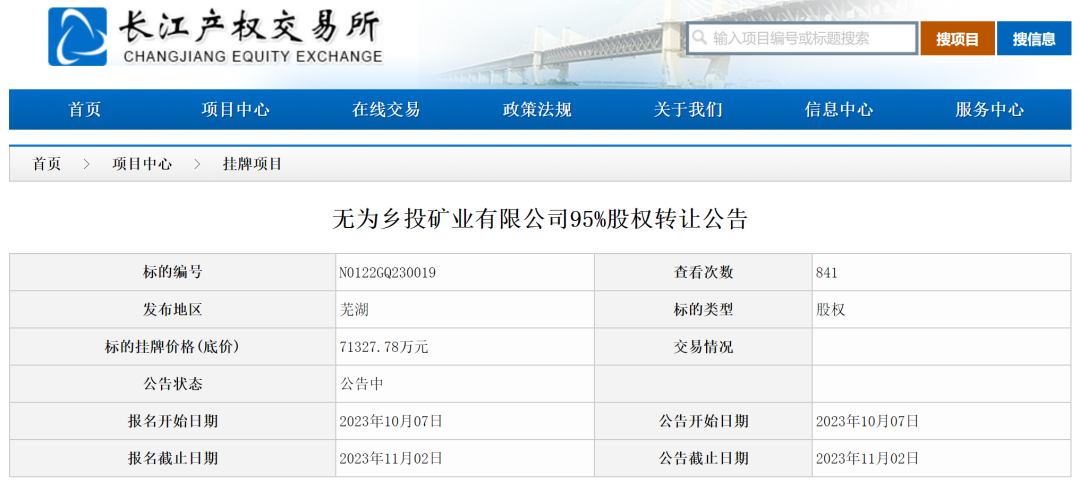Click the project number N0122GQ230019 cell

[388, 272]
